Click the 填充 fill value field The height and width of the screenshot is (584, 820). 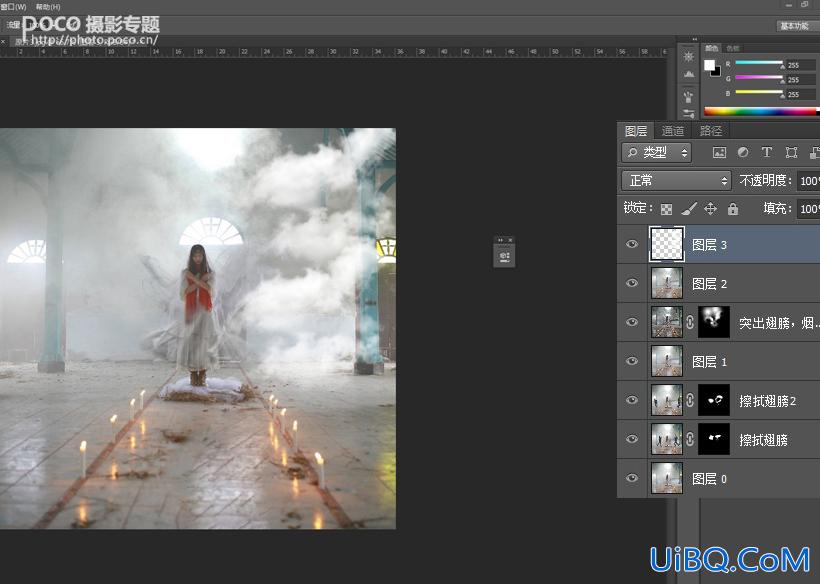tap(808, 209)
